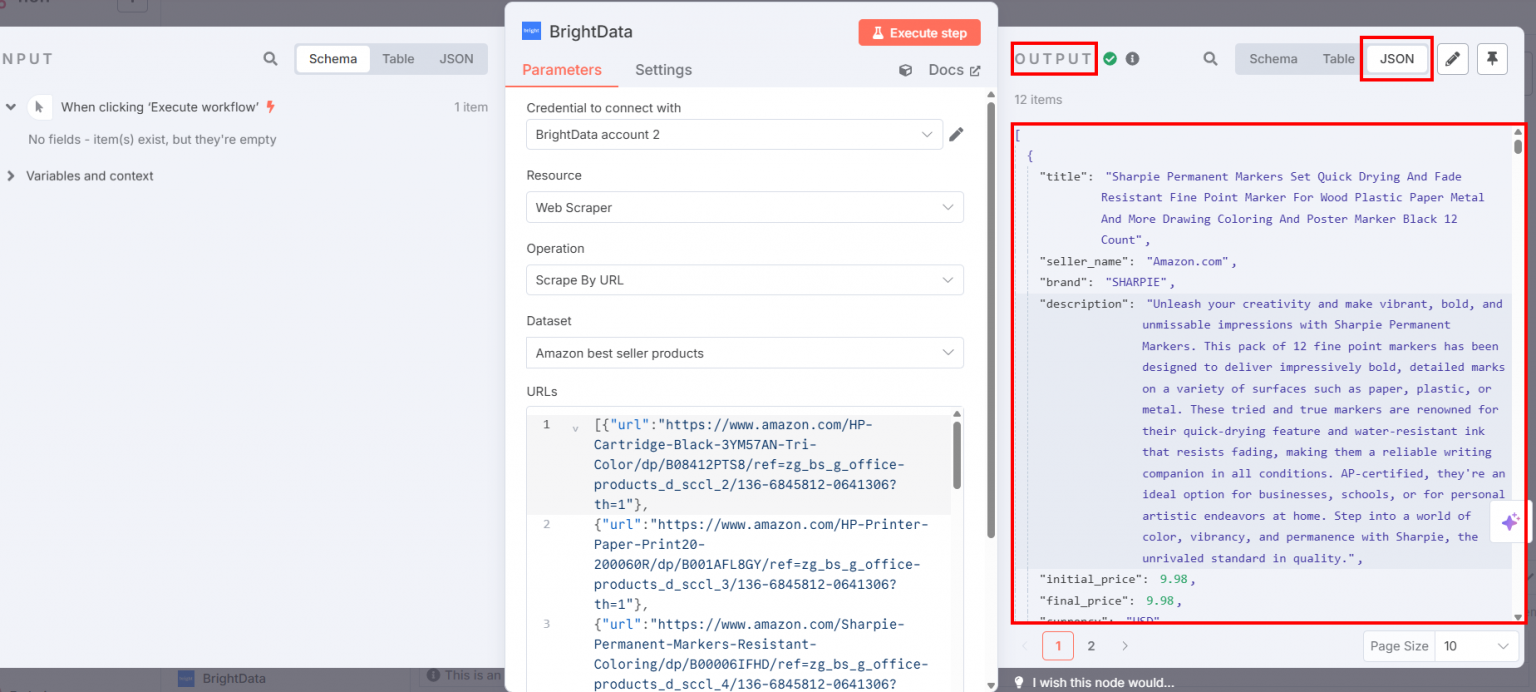
Task: Edit output with the pencil icon
Action: point(1453,59)
